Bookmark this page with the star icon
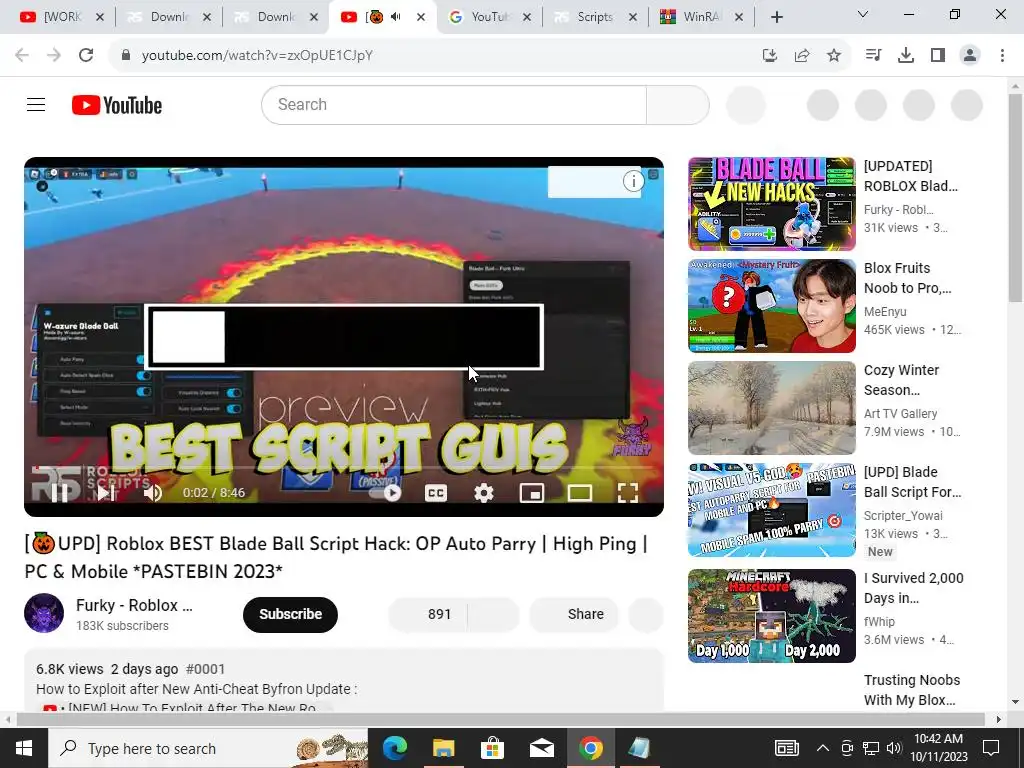Viewport: 1024px width, 768px height. [834, 55]
